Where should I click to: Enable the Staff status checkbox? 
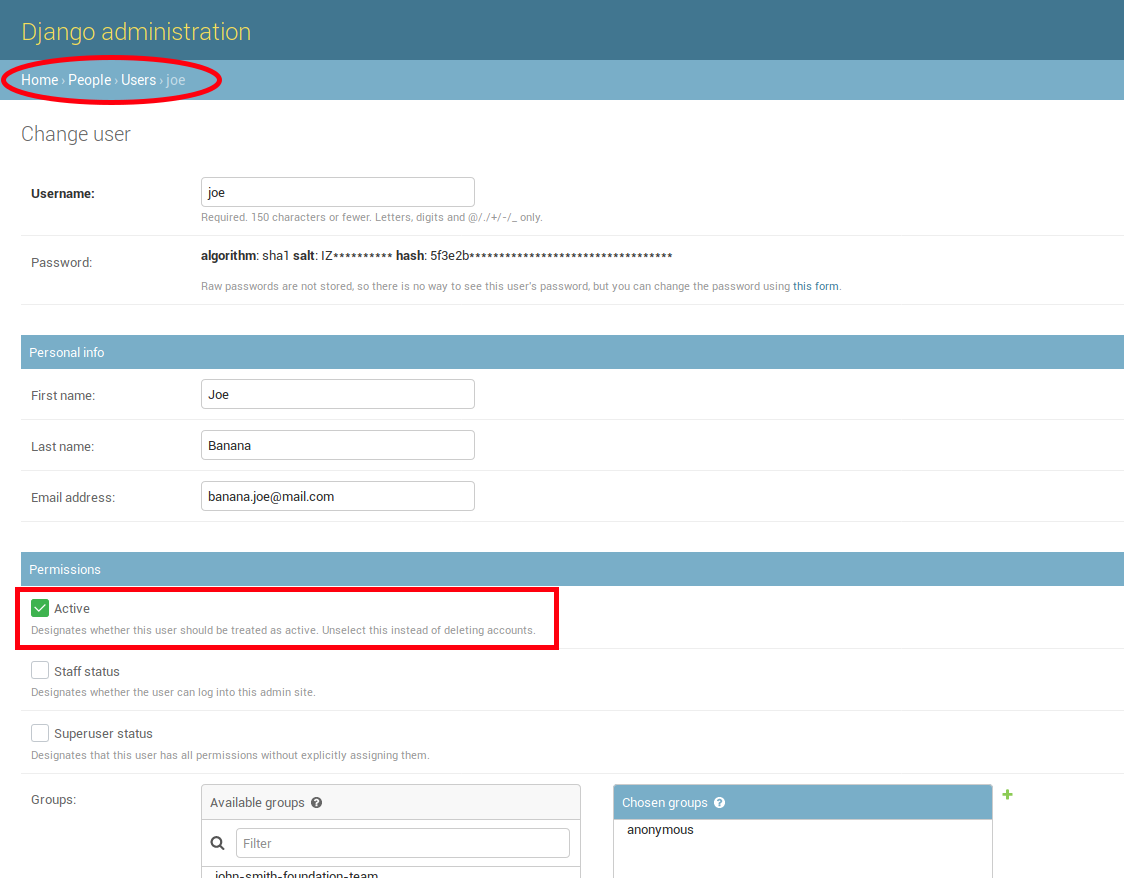pos(40,671)
